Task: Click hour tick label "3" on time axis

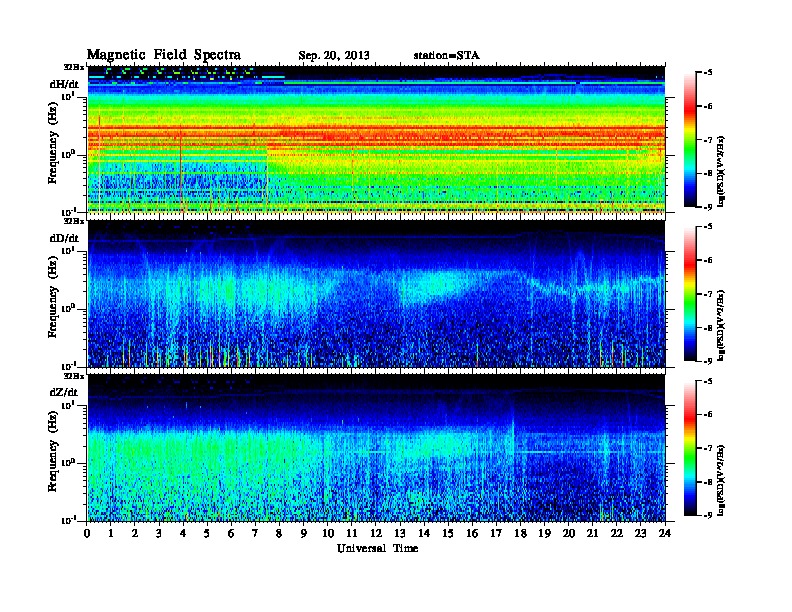Action: pos(160,533)
